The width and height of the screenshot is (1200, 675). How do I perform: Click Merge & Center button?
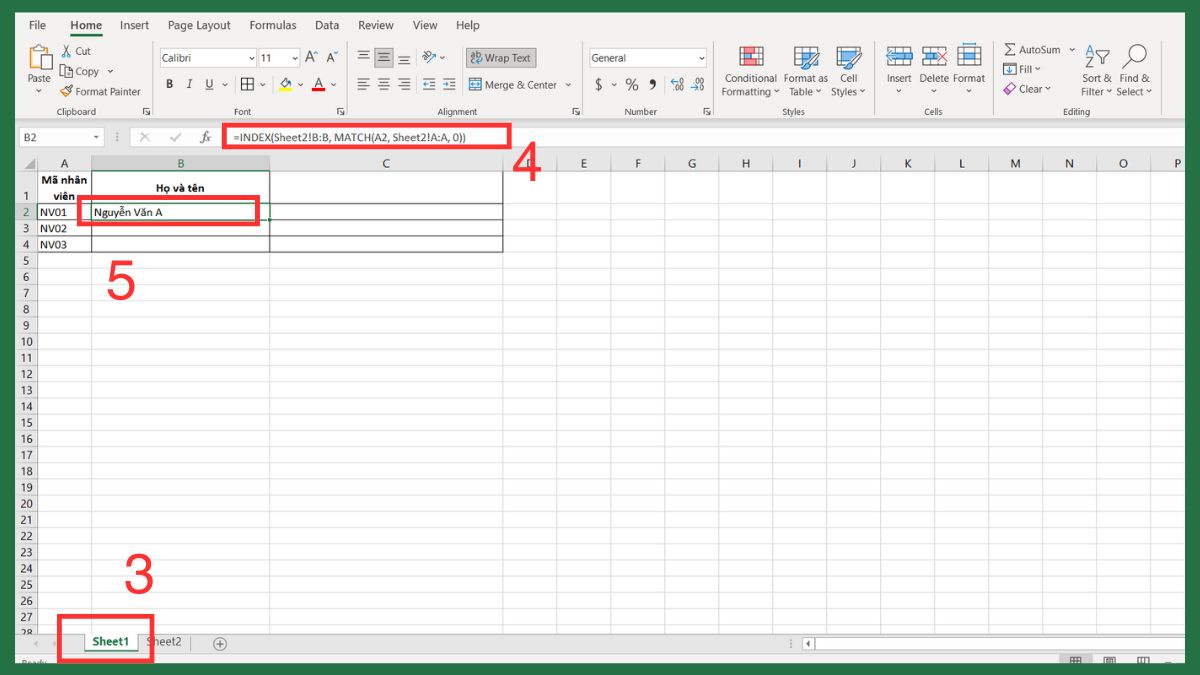pos(512,85)
